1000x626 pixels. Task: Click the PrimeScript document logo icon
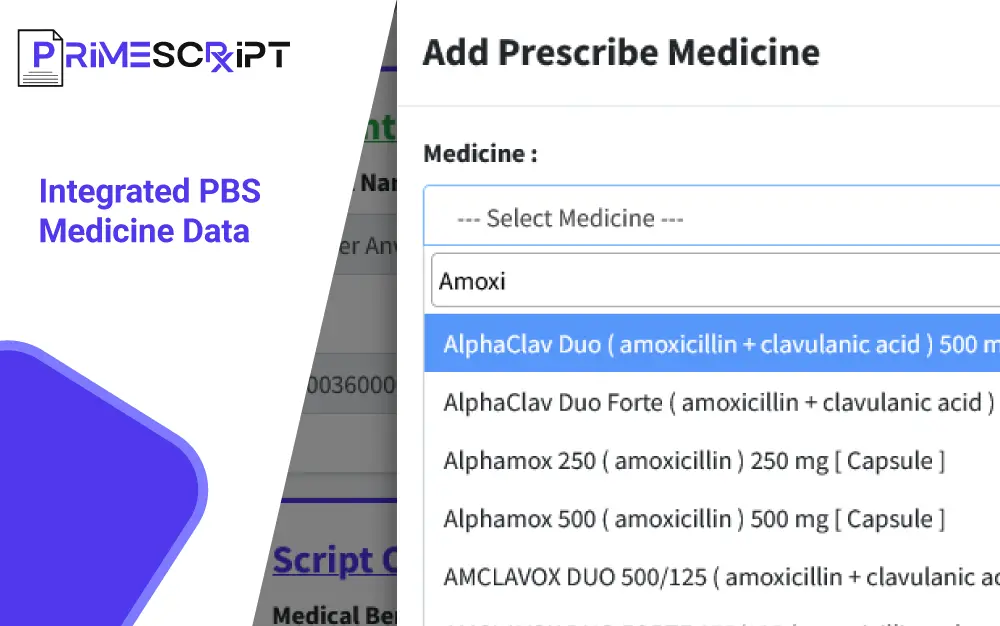pos(40,57)
